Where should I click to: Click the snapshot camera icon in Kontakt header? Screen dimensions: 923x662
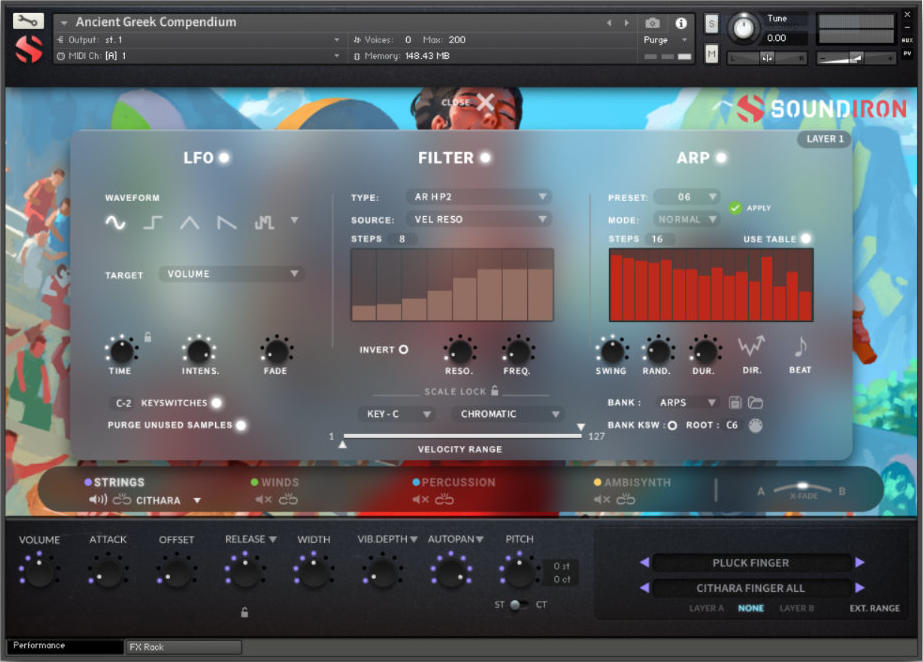[x=654, y=22]
